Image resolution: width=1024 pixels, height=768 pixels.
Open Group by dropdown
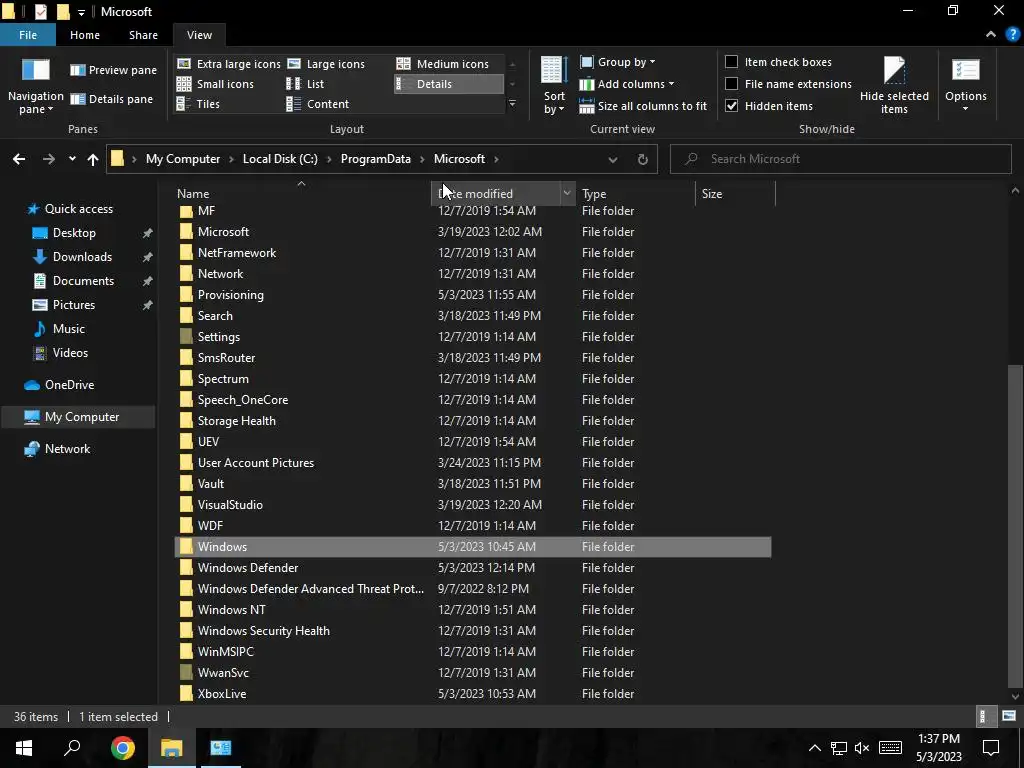[618, 62]
